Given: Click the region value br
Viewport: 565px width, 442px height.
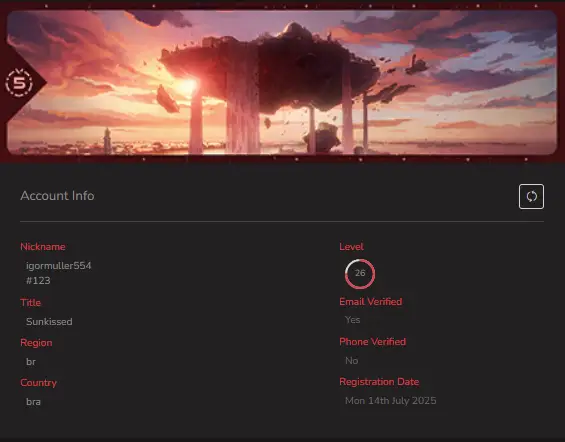Looking at the screenshot, I should [31, 362].
